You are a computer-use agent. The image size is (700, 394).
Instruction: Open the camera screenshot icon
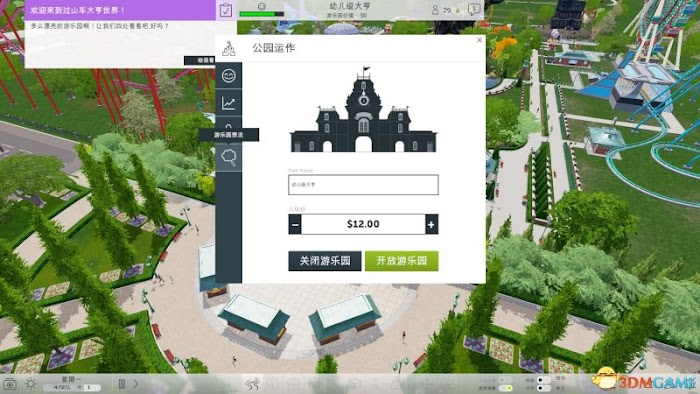10,384
